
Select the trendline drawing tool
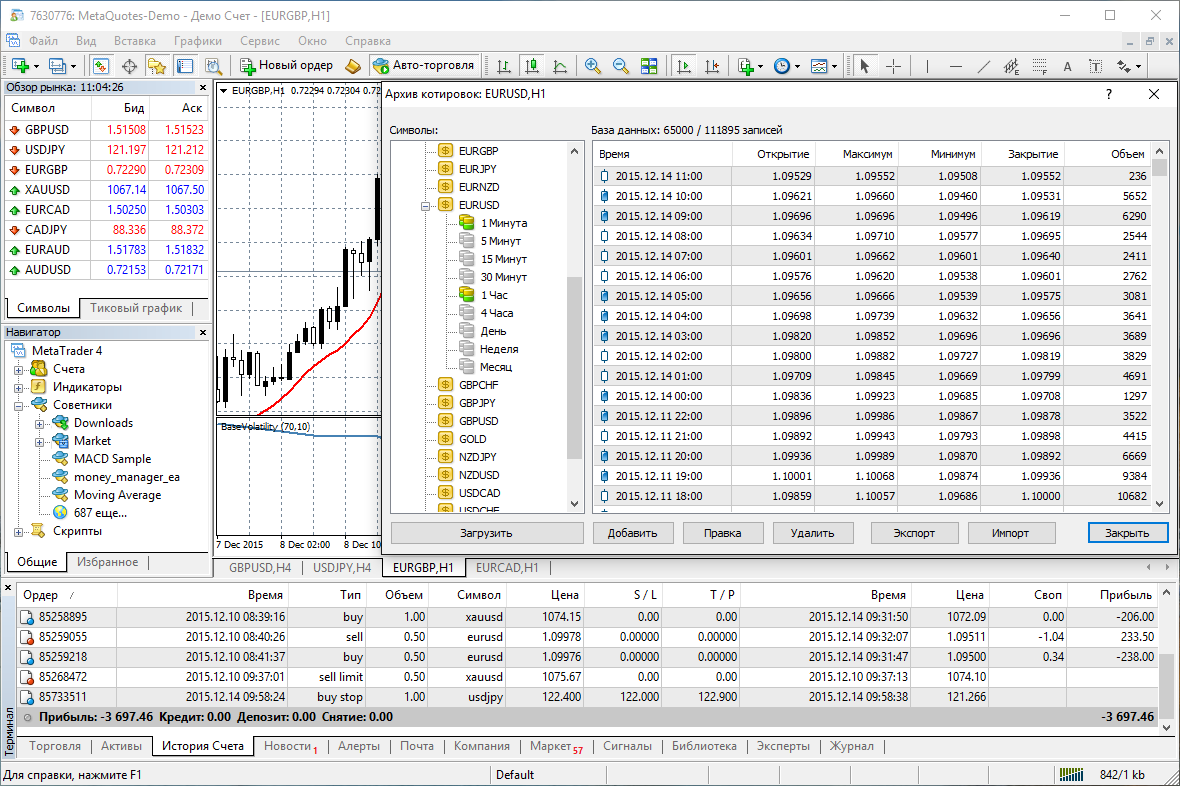pyautogui.click(x=983, y=66)
